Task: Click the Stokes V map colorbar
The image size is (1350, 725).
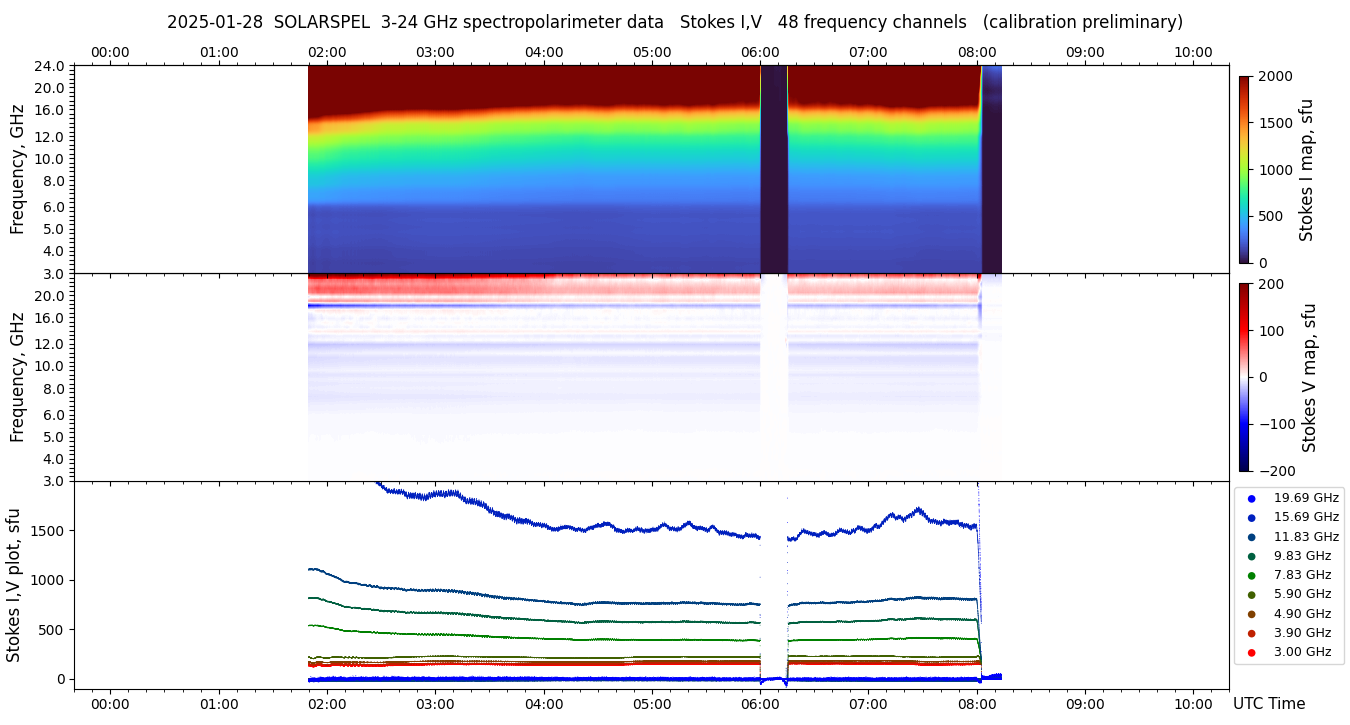Action: coord(1244,377)
